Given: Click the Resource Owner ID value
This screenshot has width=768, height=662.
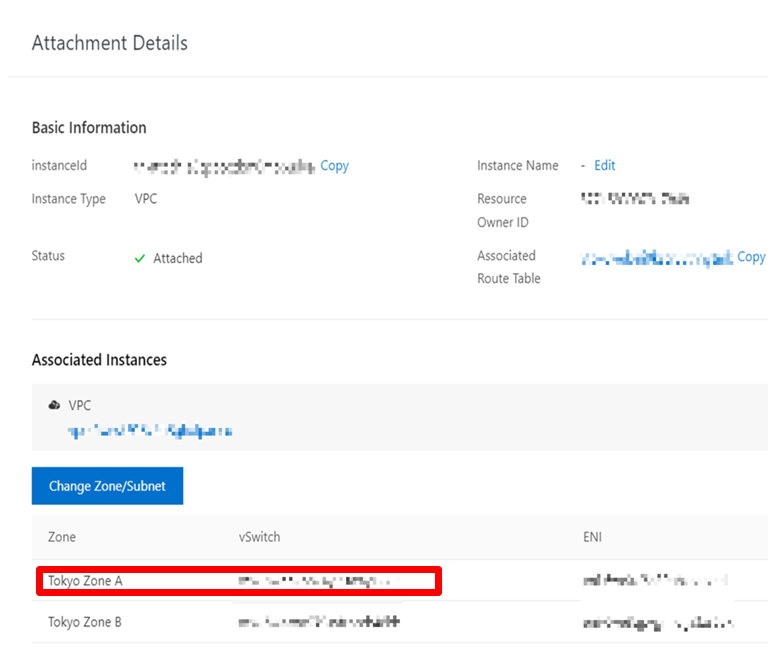Looking at the screenshot, I should 634,199.
